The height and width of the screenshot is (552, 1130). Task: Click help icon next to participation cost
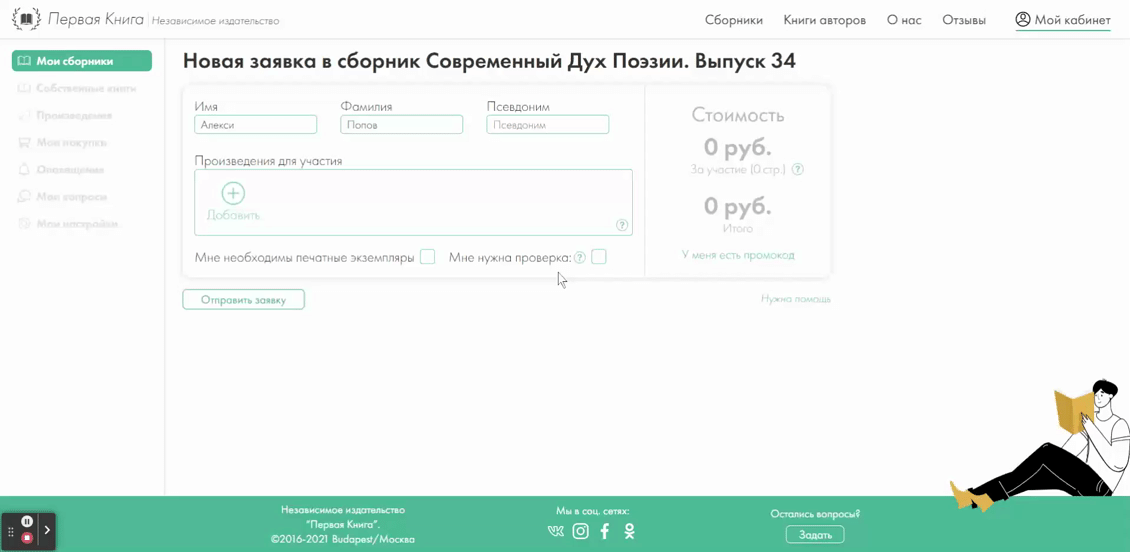coord(797,170)
